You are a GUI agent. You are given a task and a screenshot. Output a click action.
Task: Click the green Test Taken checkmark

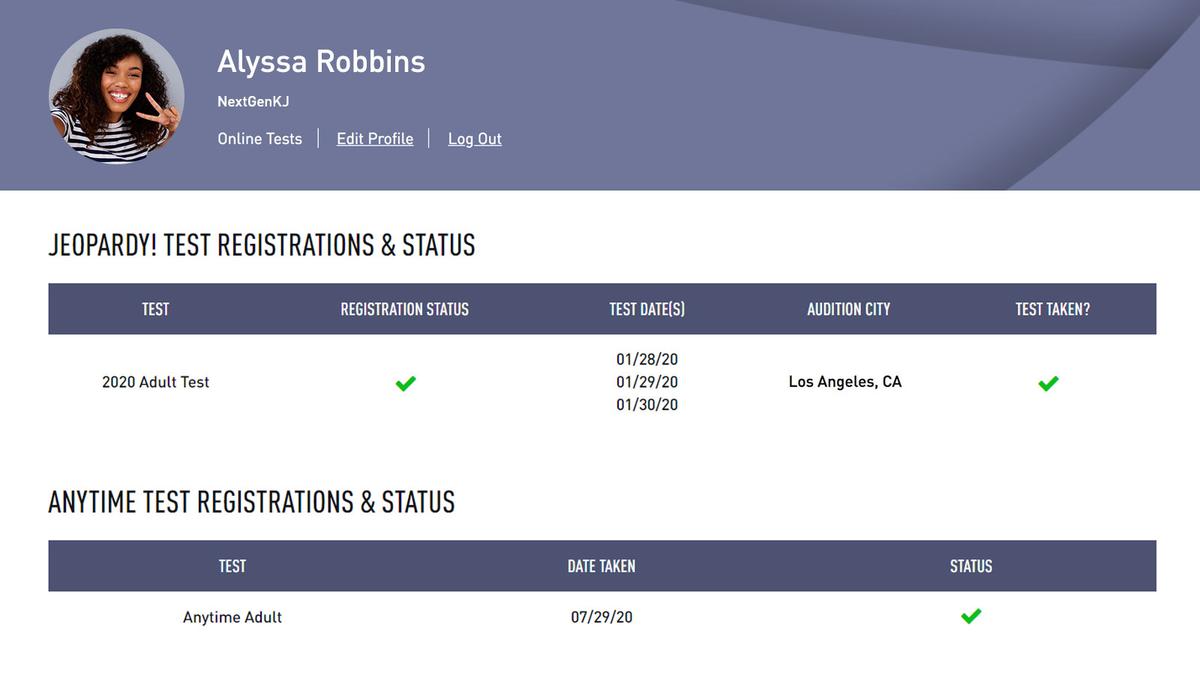pyautogui.click(x=1048, y=383)
